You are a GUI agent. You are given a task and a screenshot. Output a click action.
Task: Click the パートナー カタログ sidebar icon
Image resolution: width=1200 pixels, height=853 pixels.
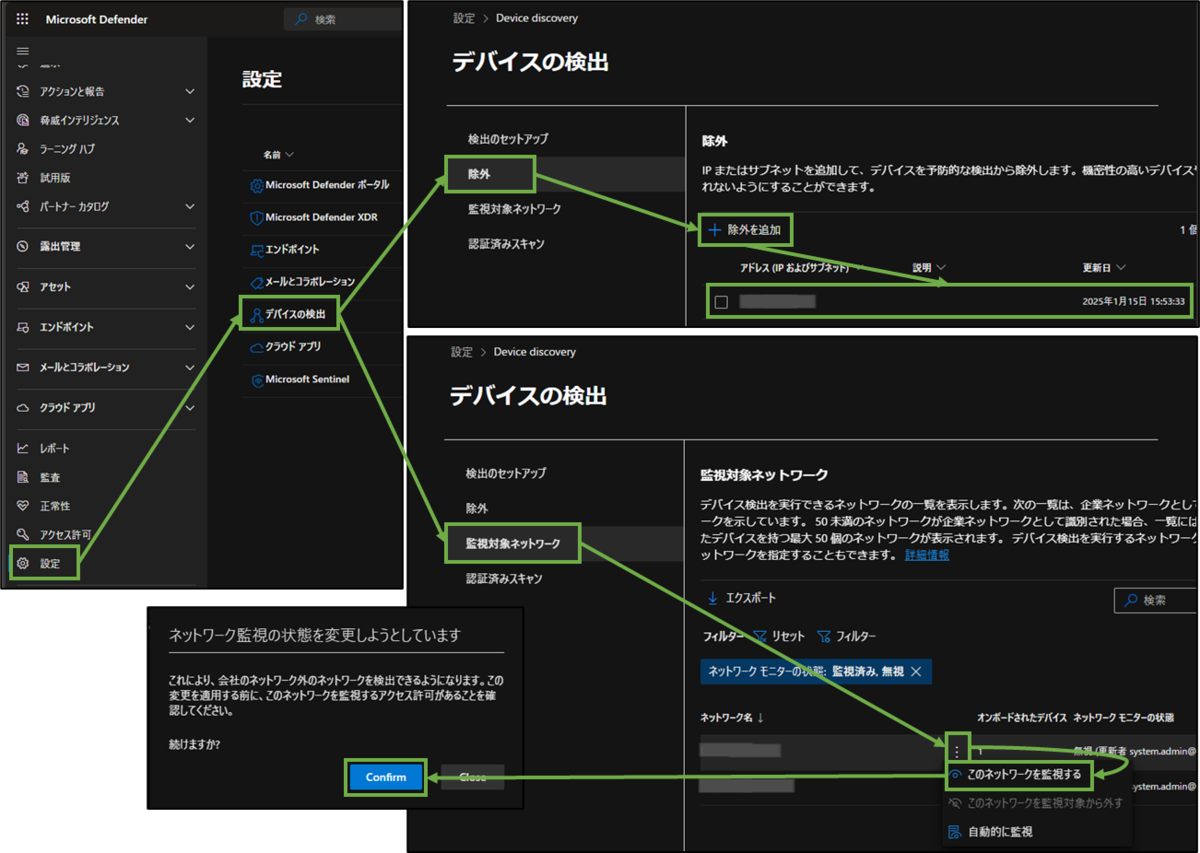tap(23, 207)
